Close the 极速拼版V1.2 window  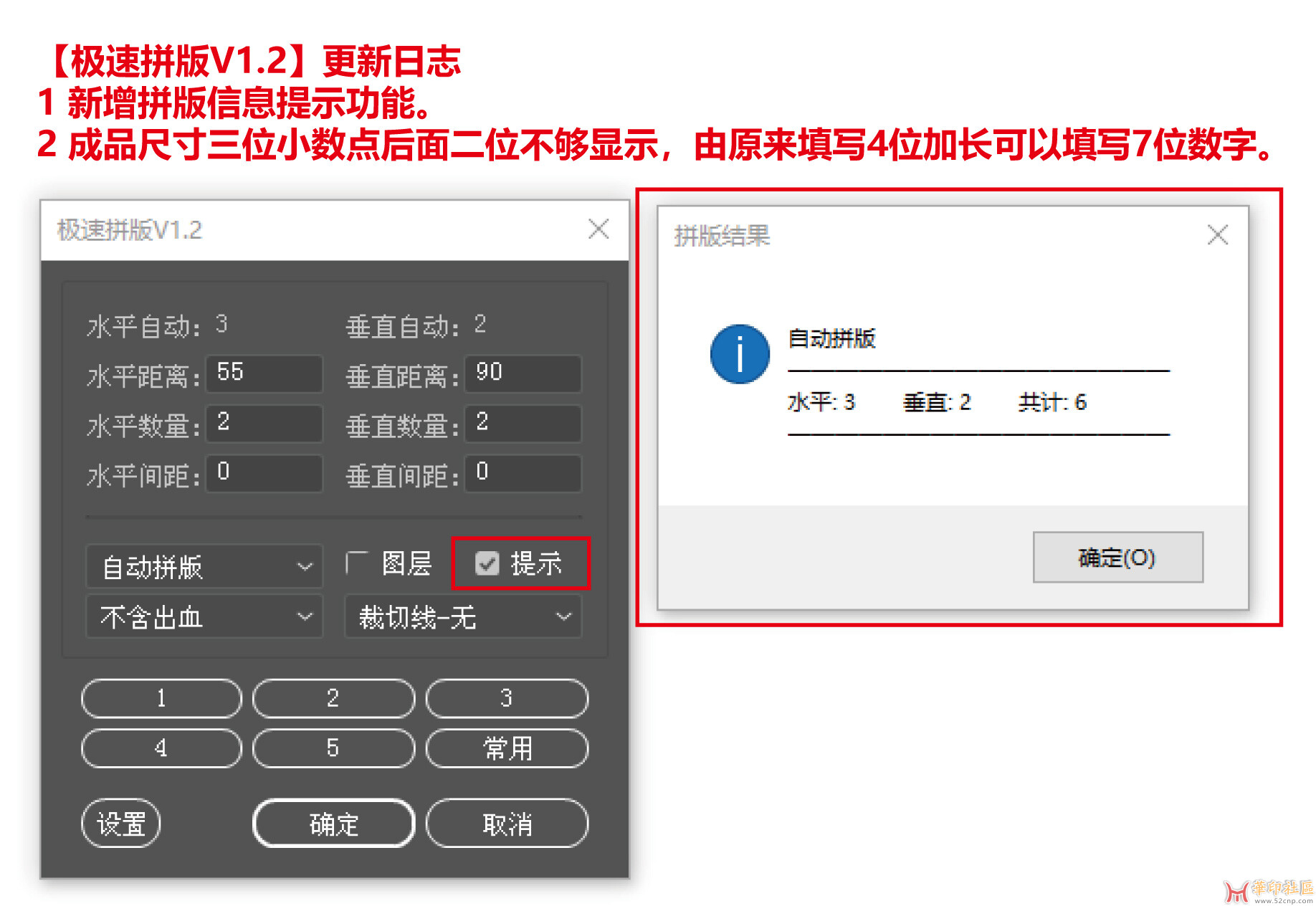click(x=599, y=229)
